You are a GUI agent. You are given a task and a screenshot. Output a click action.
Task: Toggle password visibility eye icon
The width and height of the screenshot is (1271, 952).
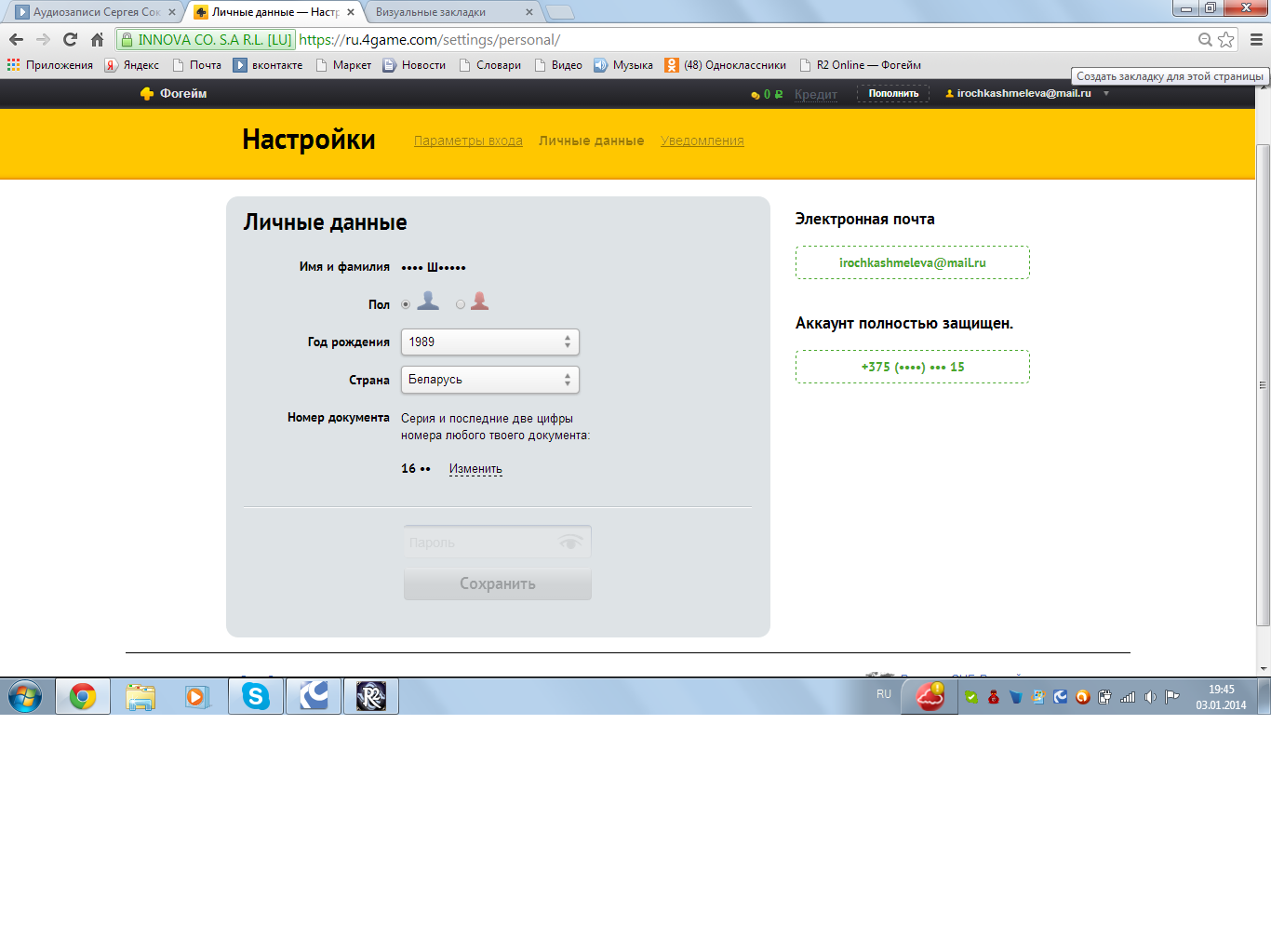[x=570, y=542]
